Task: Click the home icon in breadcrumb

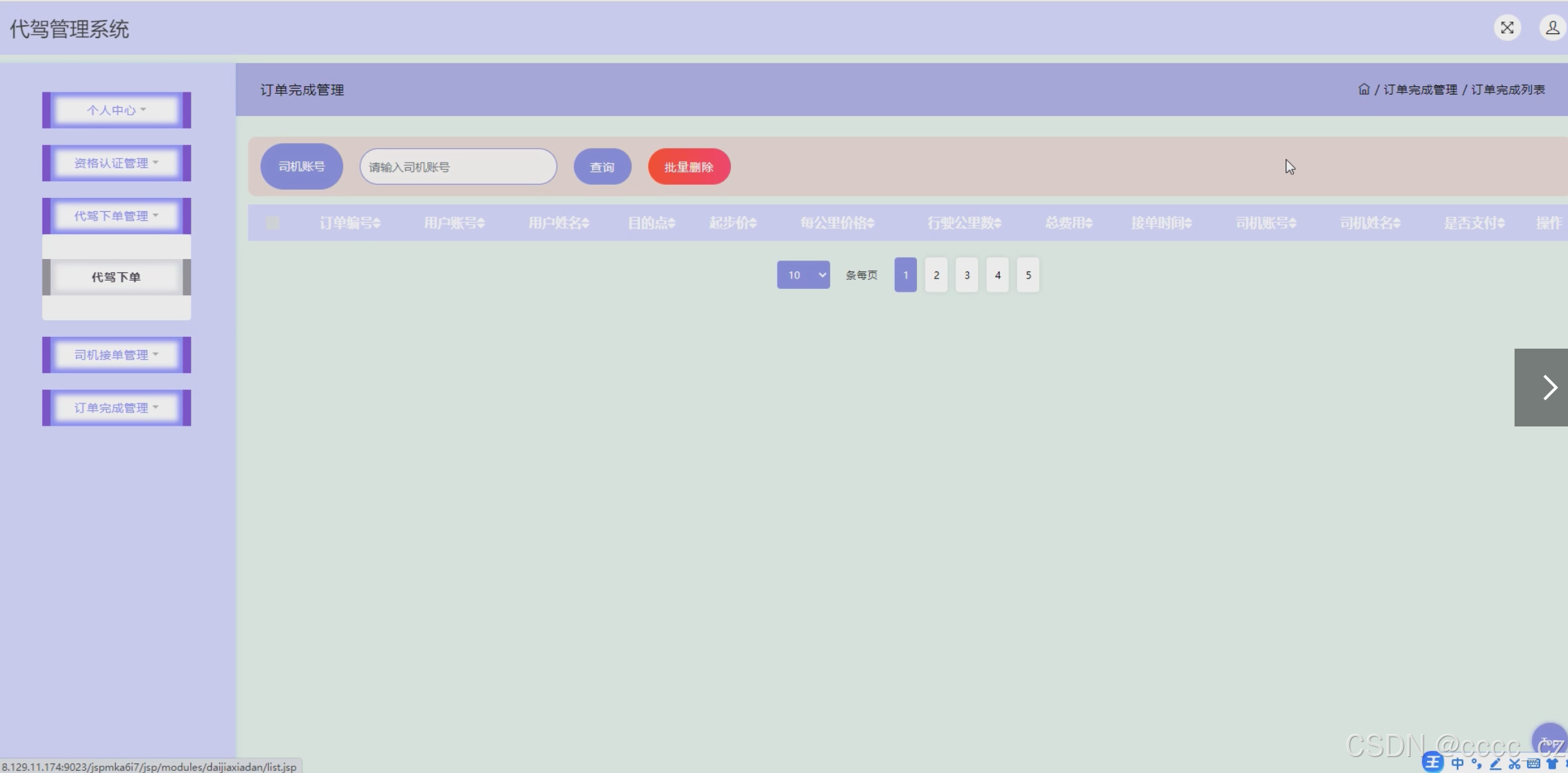Action: pos(1363,90)
